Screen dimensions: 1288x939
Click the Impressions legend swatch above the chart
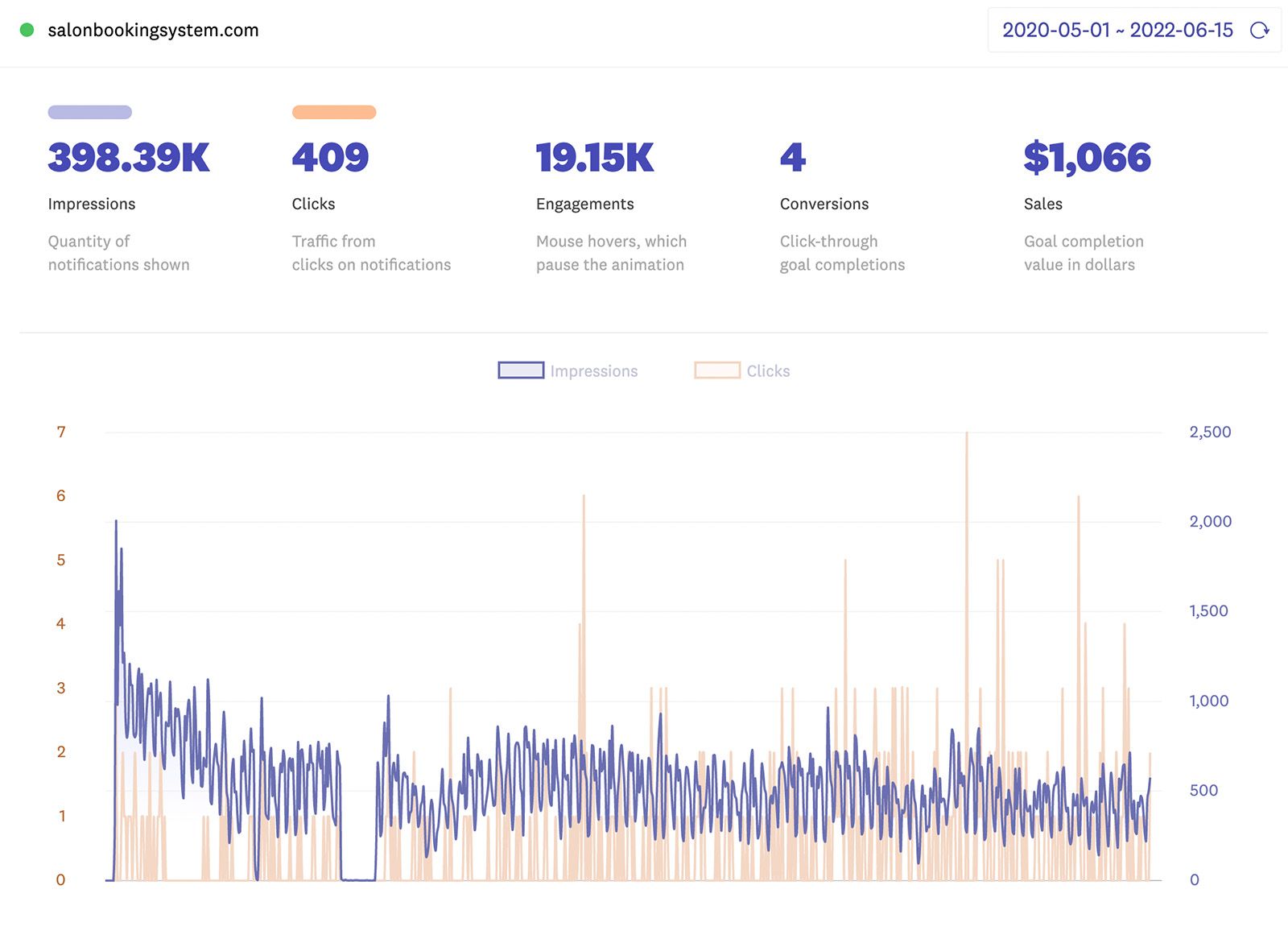[x=521, y=370]
